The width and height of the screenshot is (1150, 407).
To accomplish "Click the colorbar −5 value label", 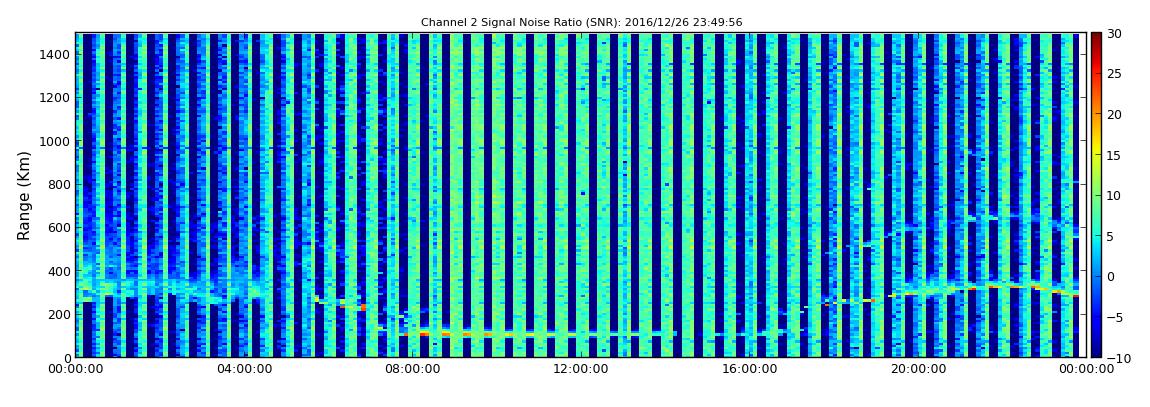I will click(x=1113, y=317).
